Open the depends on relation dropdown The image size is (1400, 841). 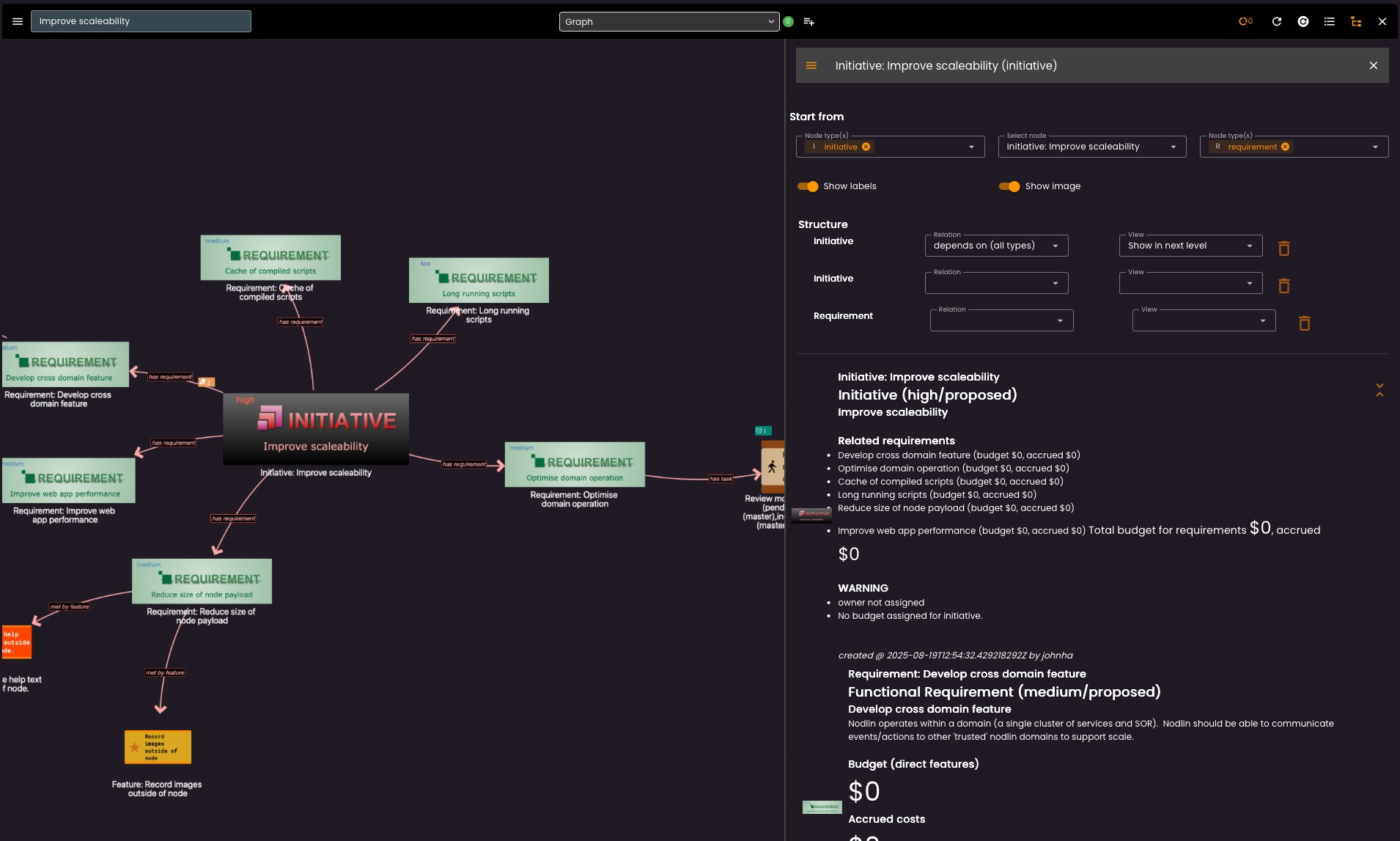(995, 246)
